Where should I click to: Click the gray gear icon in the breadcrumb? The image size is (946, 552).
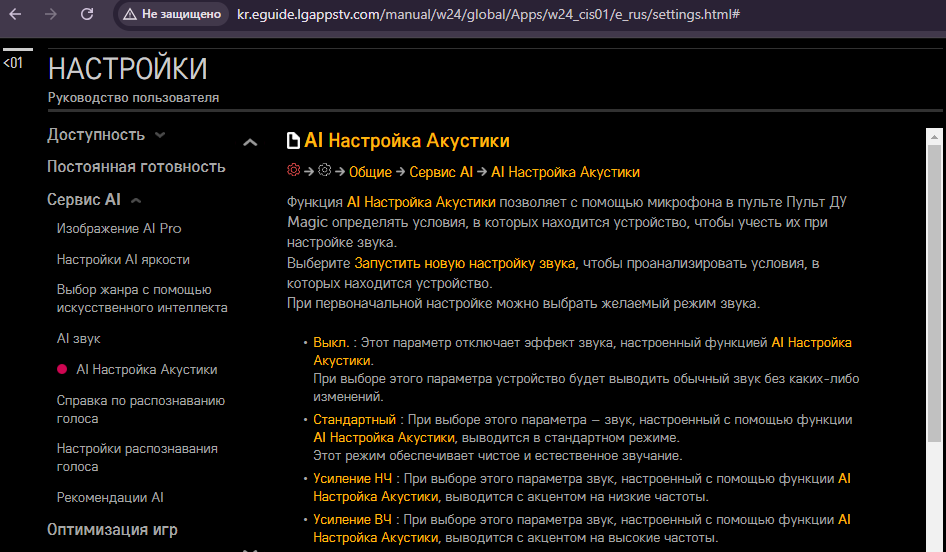click(x=324, y=171)
